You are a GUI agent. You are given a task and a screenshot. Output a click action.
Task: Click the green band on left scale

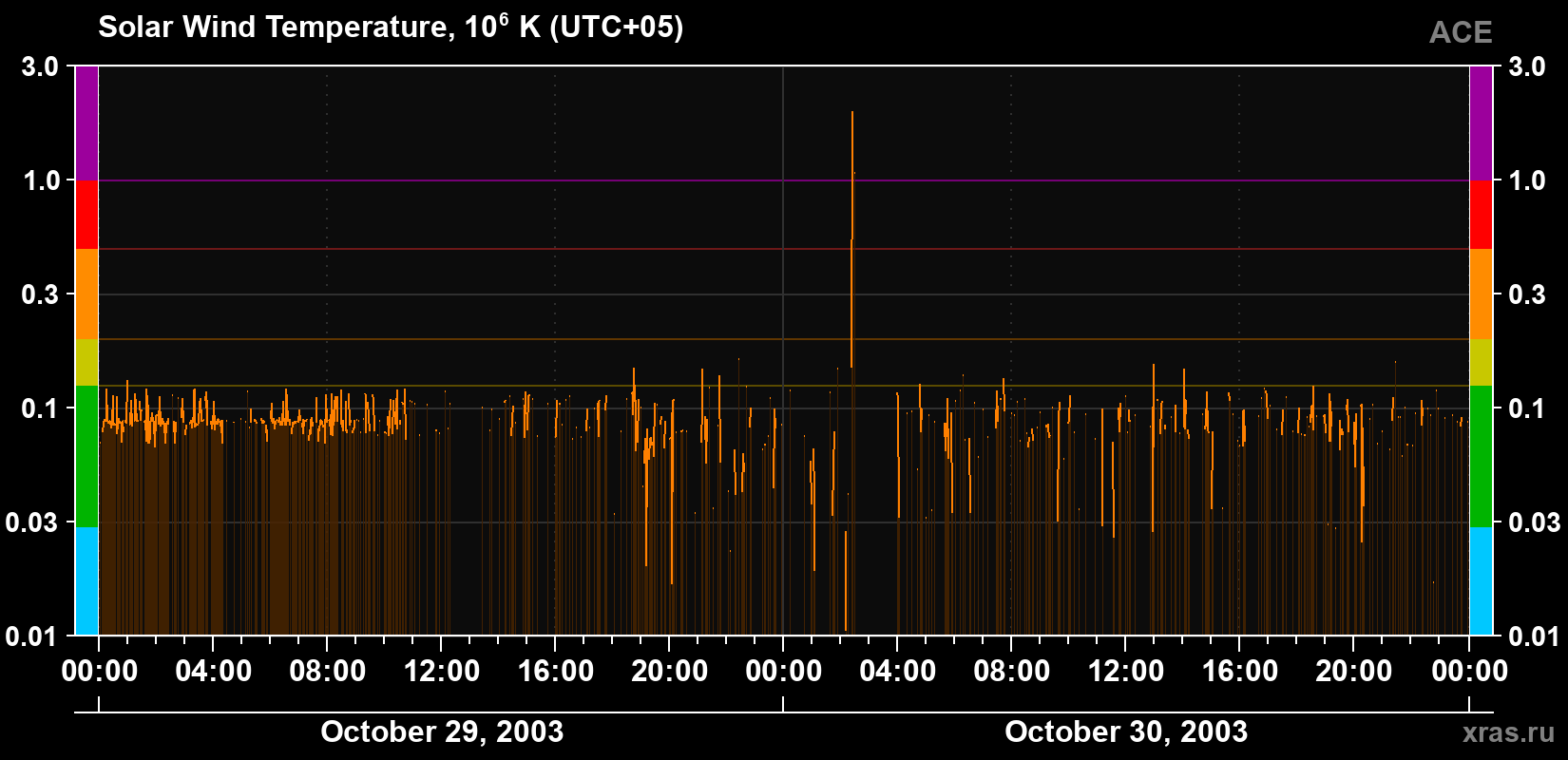[86, 456]
